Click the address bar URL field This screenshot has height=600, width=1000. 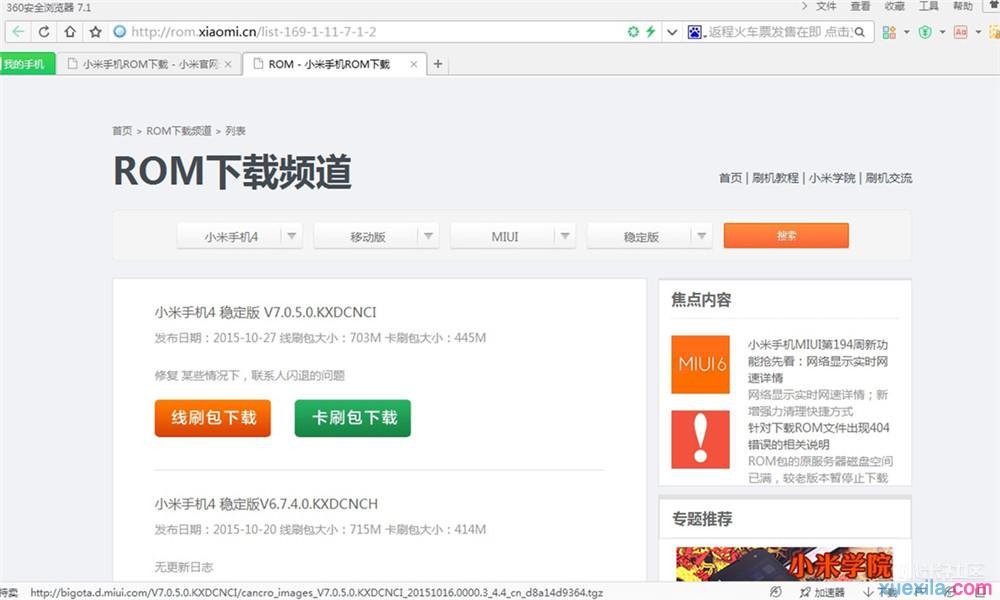click(376, 32)
